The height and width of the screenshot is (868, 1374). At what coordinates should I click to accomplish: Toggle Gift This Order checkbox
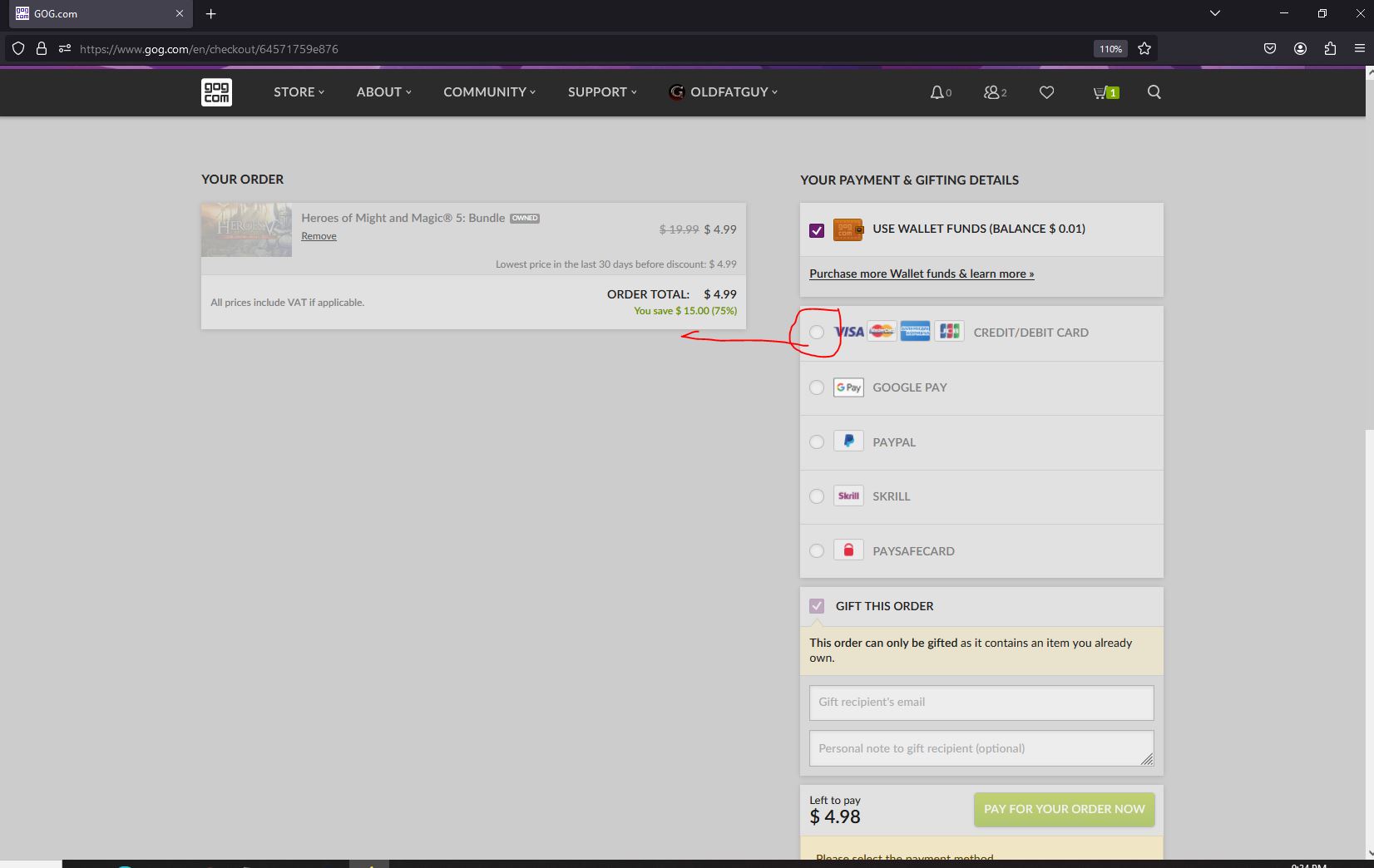pyautogui.click(x=817, y=606)
